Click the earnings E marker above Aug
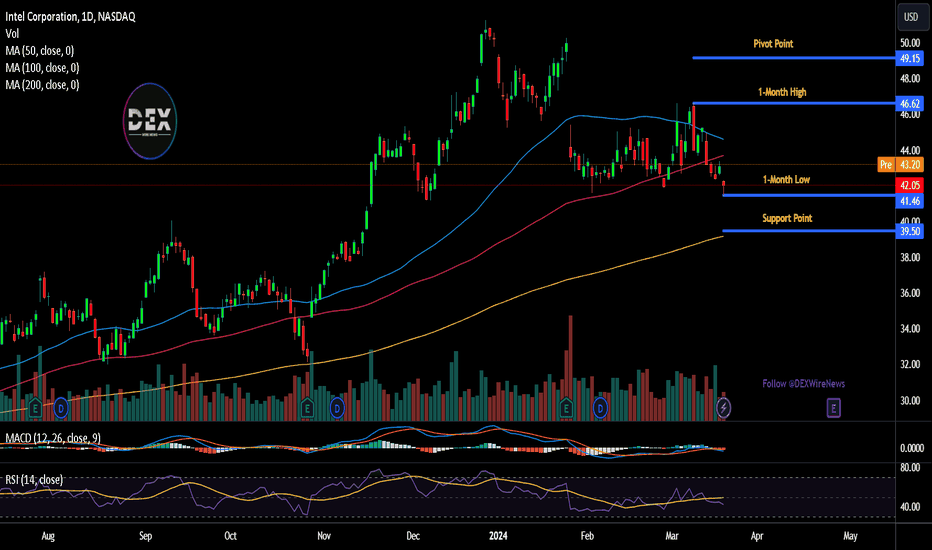This screenshot has width=932, height=550. [x=35, y=408]
